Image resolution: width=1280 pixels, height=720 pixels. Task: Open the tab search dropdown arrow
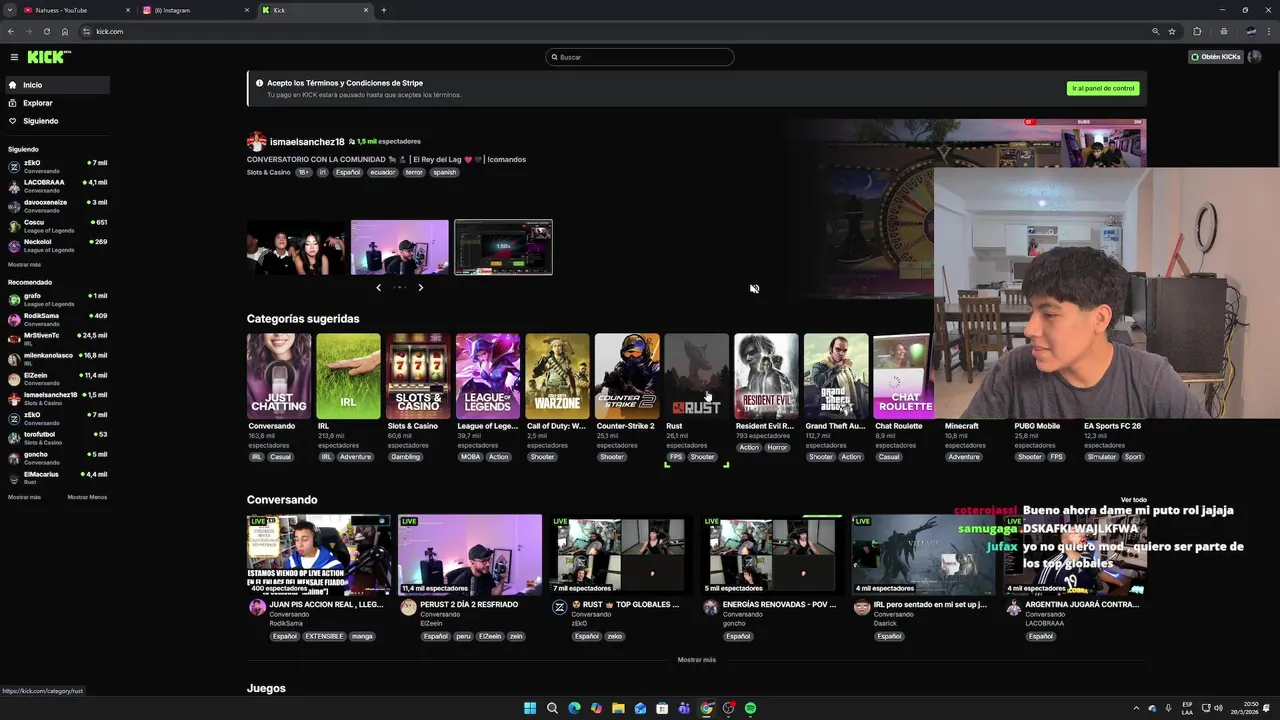9,10
